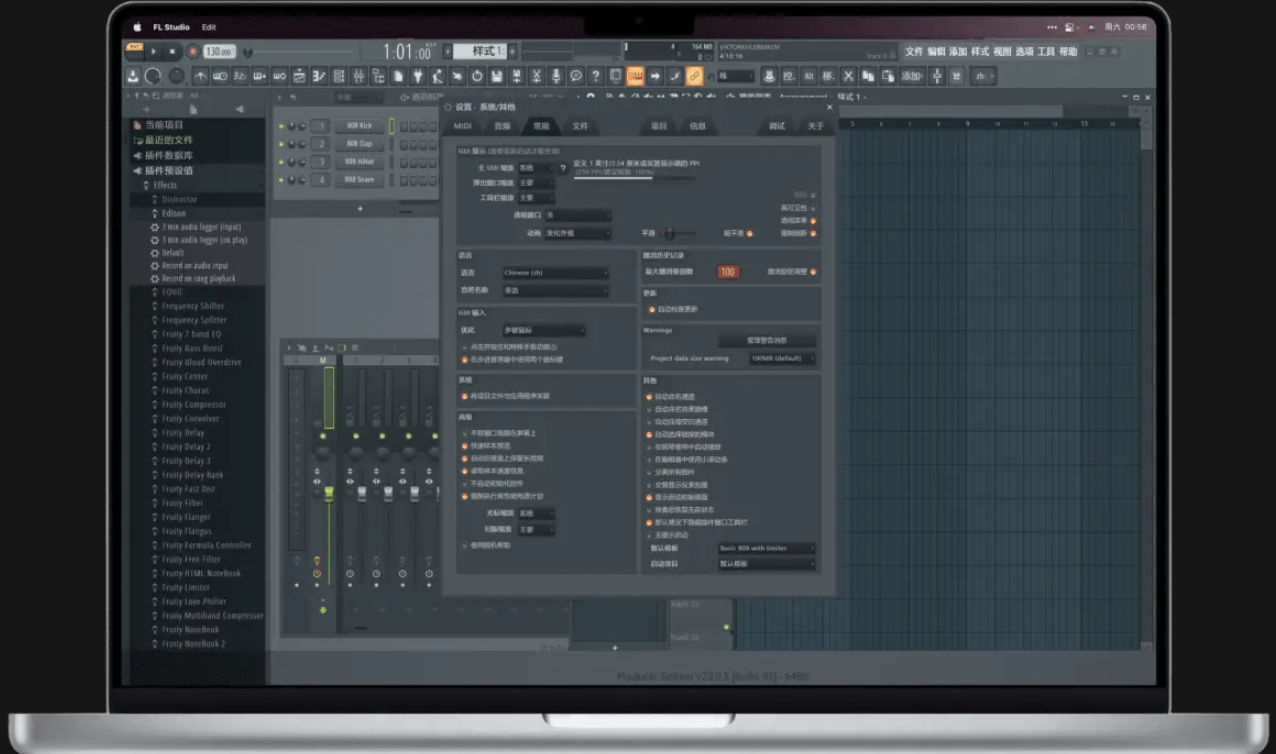Image resolution: width=1276 pixels, height=754 pixels.
Task: Toggle the automatic update check option
Action: (652, 309)
